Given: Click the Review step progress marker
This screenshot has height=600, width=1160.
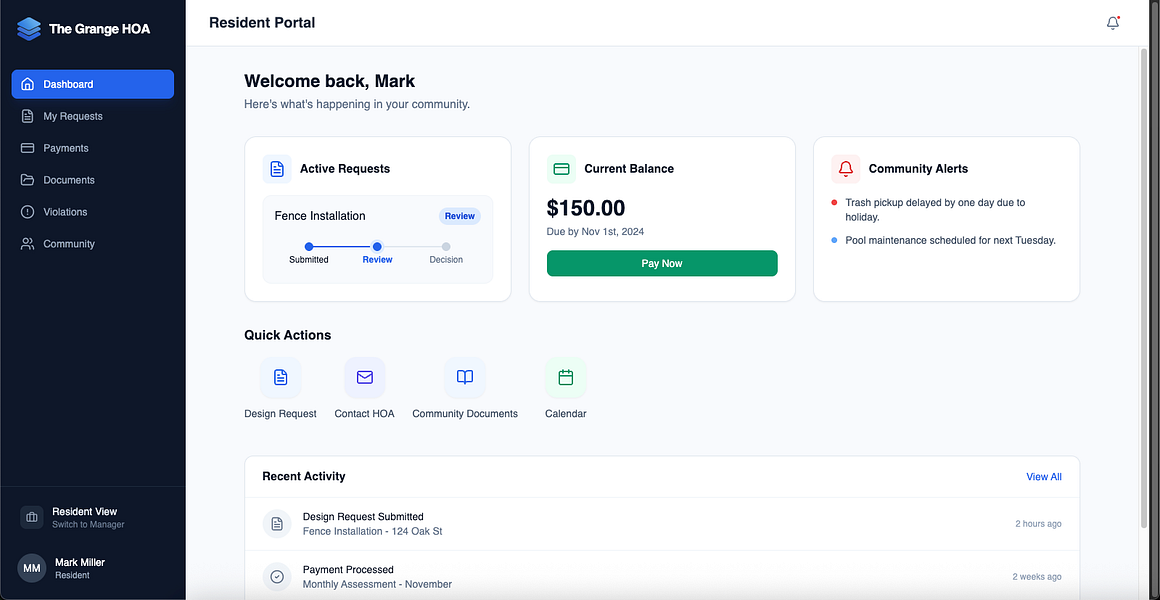Looking at the screenshot, I should tap(377, 246).
